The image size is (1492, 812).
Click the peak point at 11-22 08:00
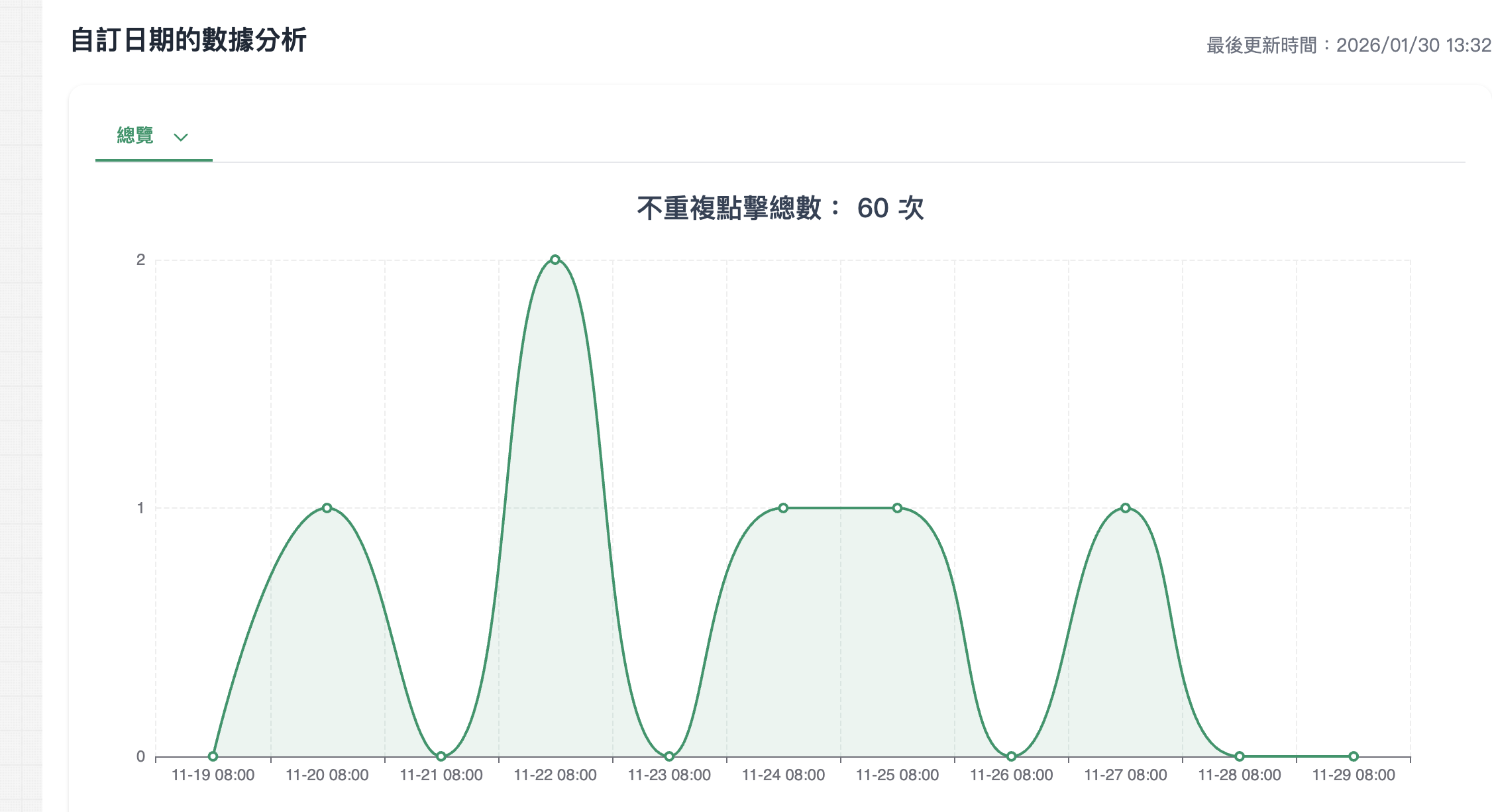pos(555,260)
